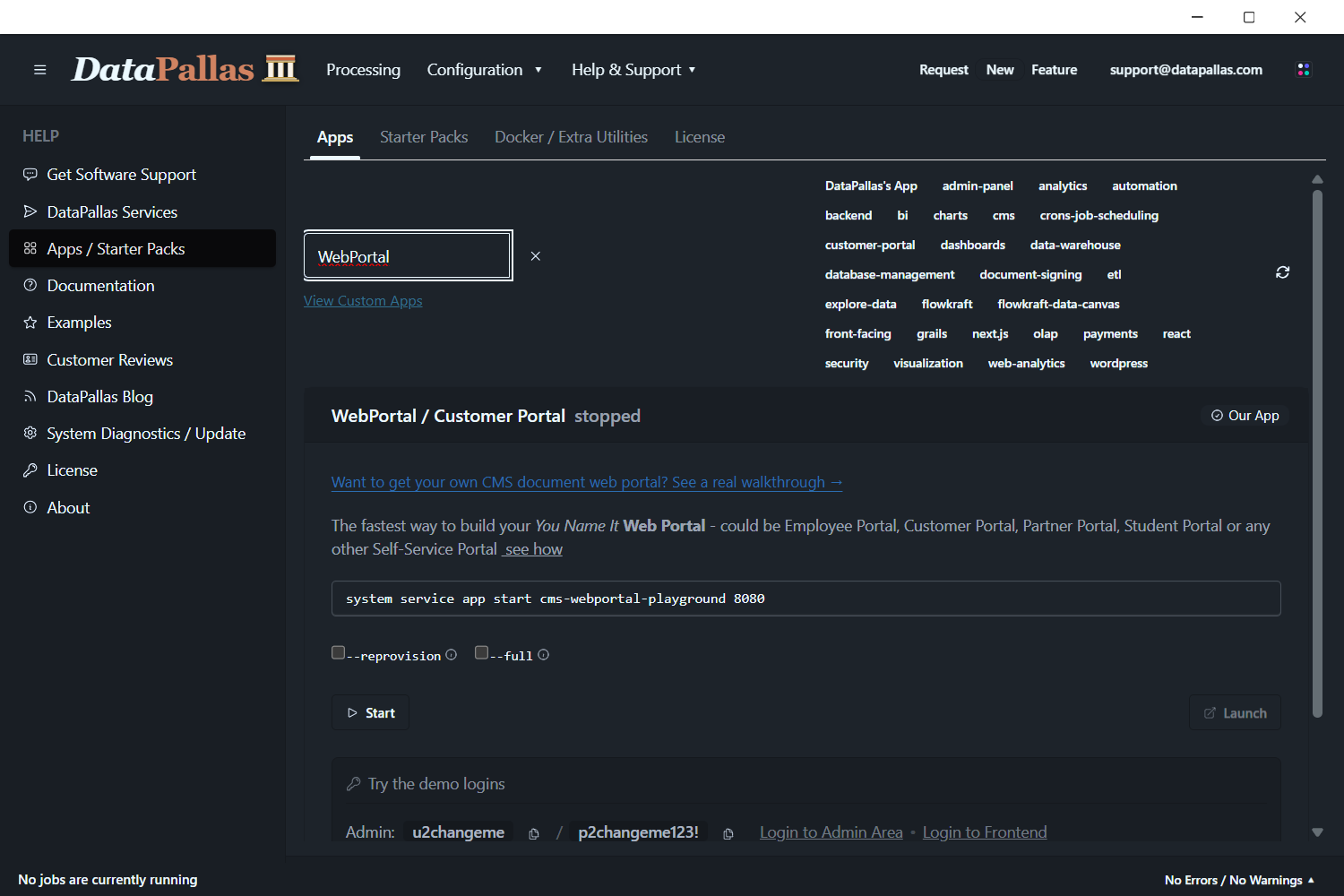Click the see how link

[x=533, y=549]
